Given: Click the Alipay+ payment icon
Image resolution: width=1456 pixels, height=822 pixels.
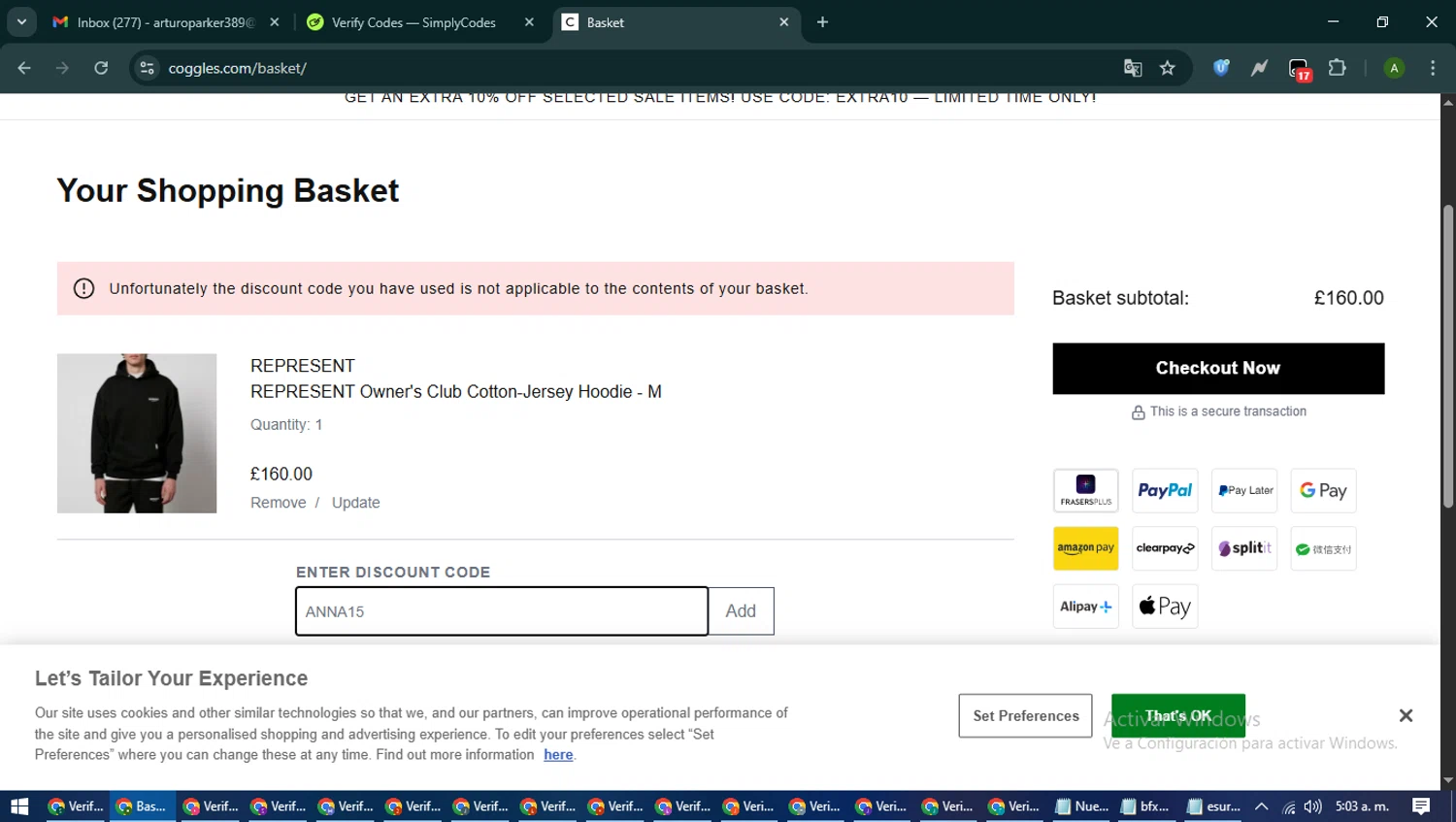Looking at the screenshot, I should tap(1085, 607).
